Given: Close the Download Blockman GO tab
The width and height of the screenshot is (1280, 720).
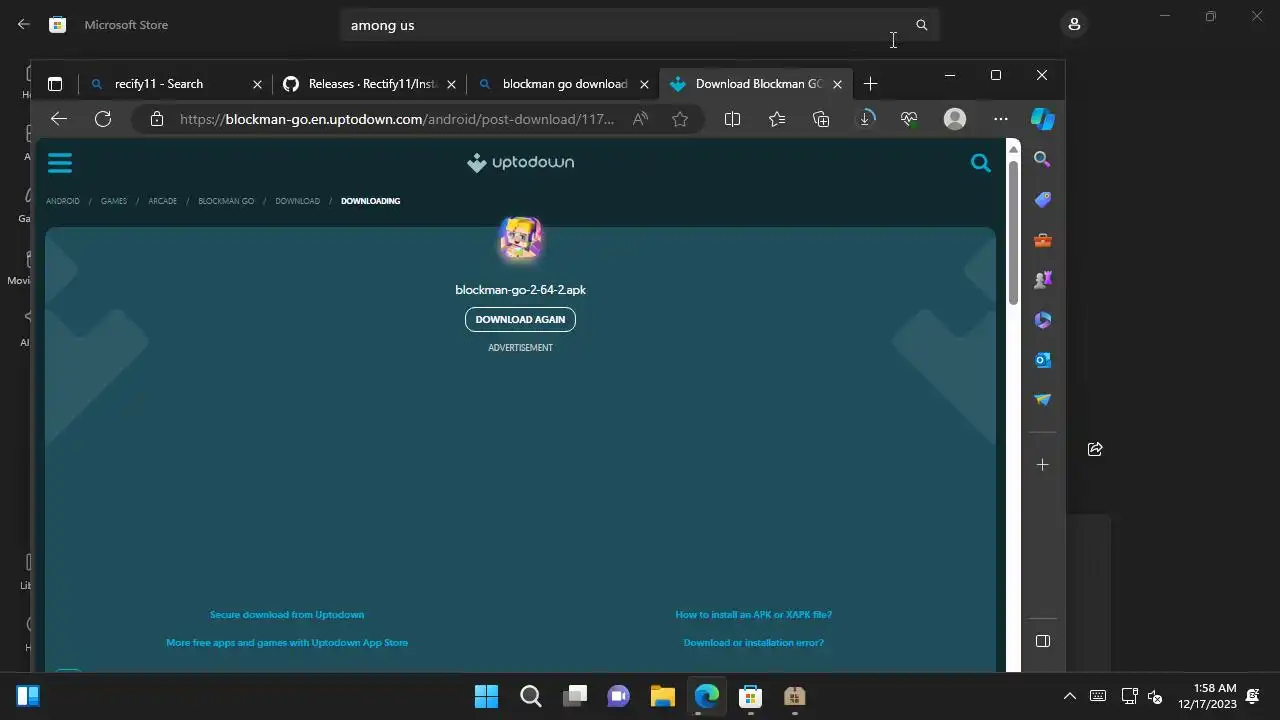Looking at the screenshot, I should coord(837,84).
